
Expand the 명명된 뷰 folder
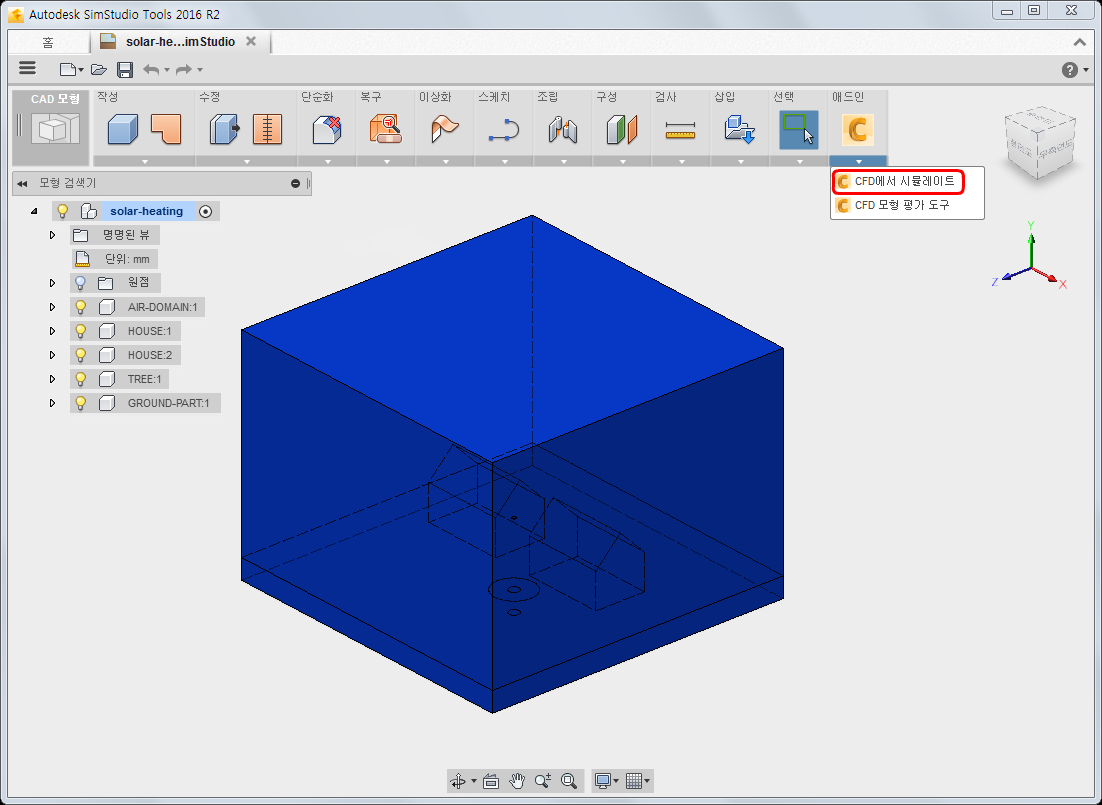tap(52, 235)
